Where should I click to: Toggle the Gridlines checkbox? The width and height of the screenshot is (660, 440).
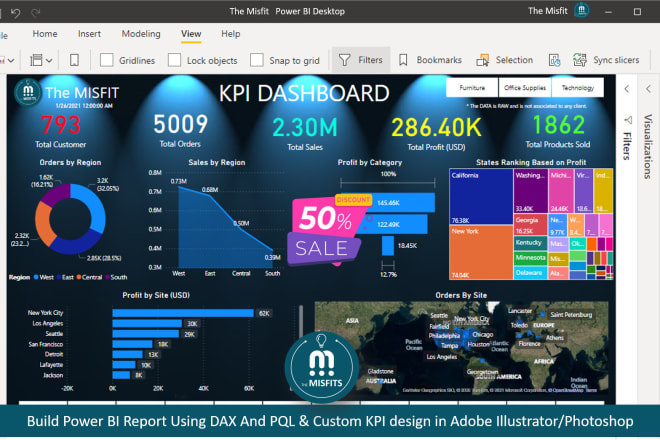tap(106, 60)
